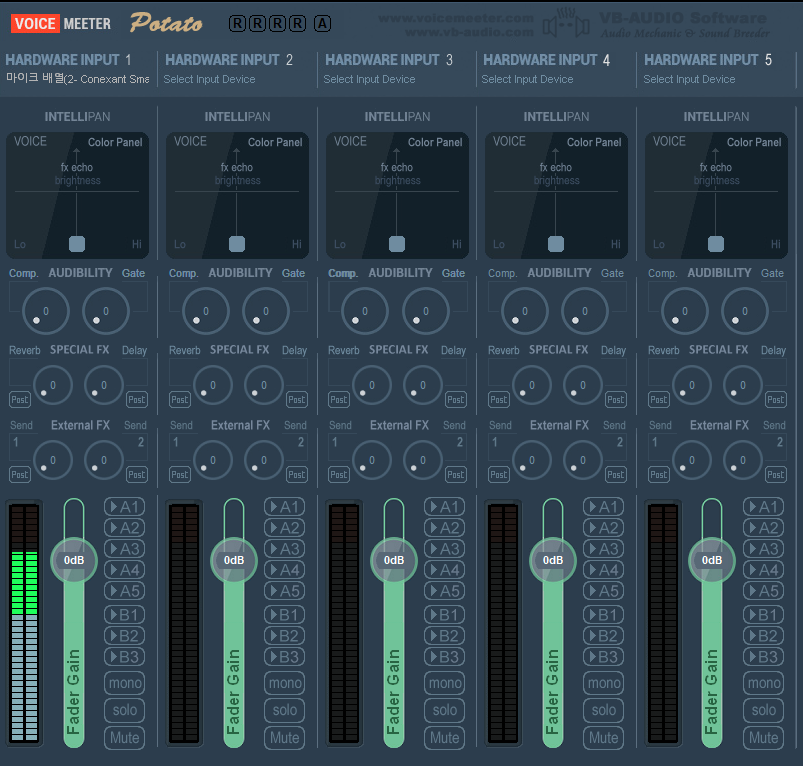The height and width of the screenshot is (766, 803).
Task: Click External FX Send 1 knob, Input 4
Action: click(532, 460)
